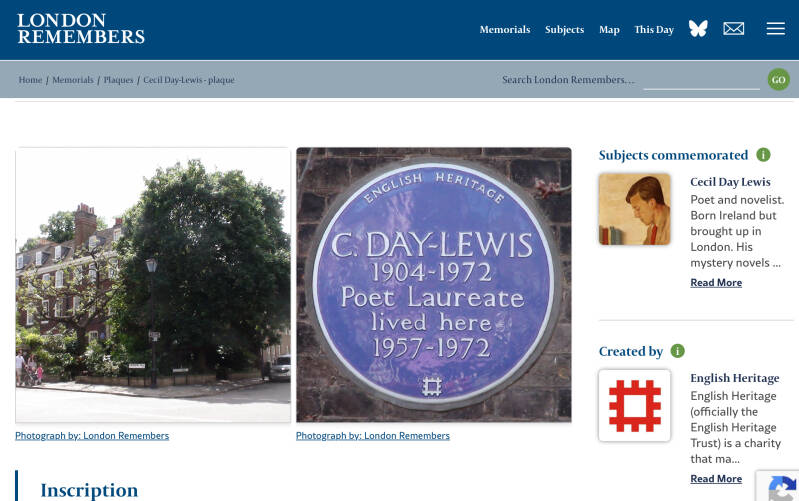Open This Day in navigation
The height and width of the screenshot is (501, 799).
coord(654,30)
